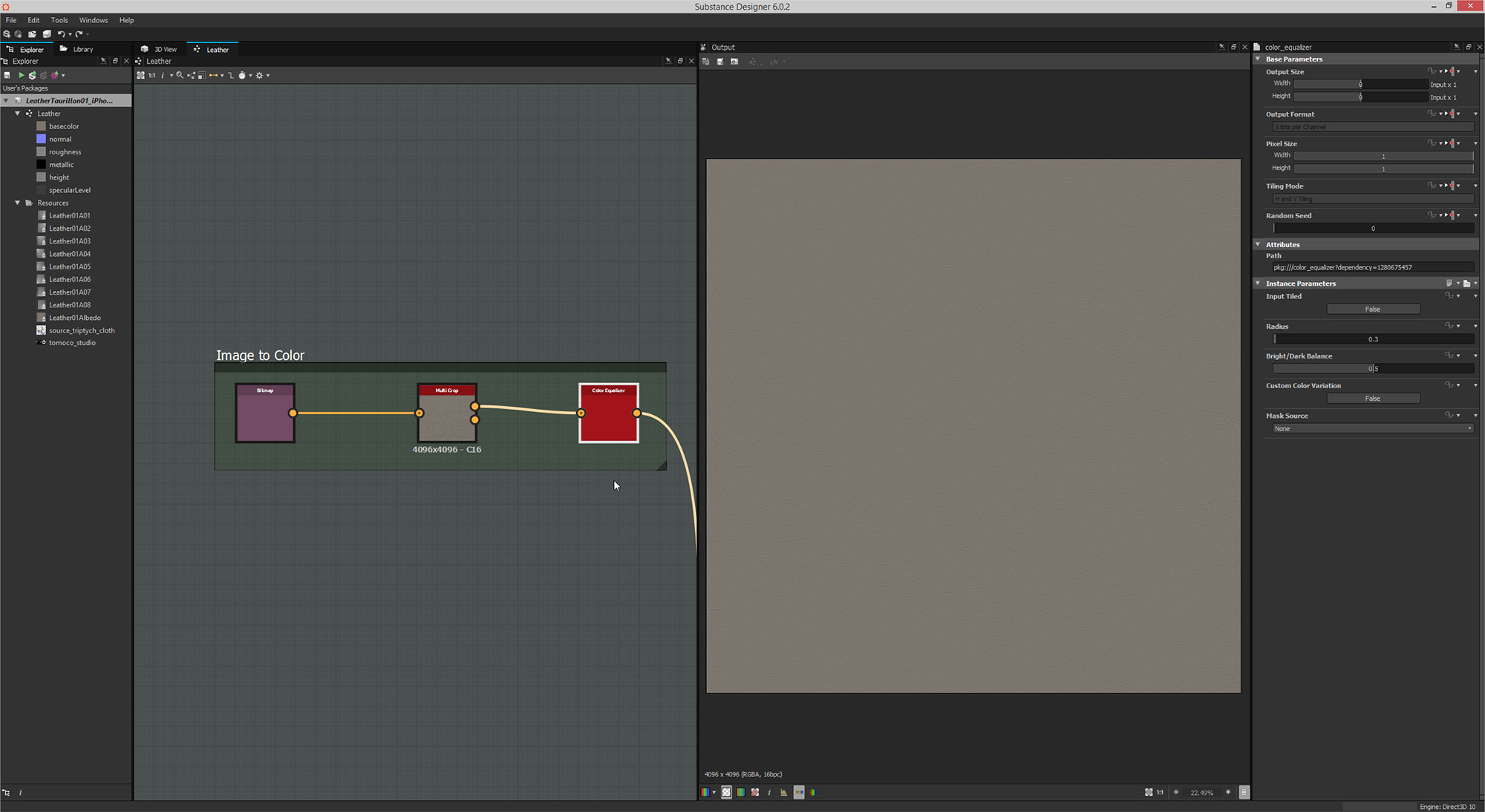Viewport: 1485px width, 812px height.
Task: Click the info 'i' icon in Output toolbar
Action: tap(769, 792)
